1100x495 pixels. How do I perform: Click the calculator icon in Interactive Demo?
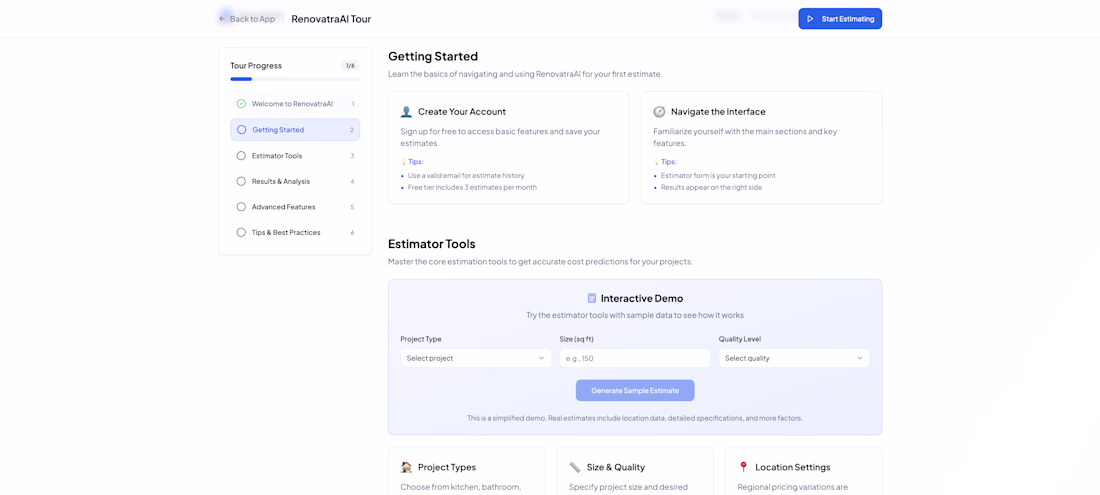click(592, 298)
